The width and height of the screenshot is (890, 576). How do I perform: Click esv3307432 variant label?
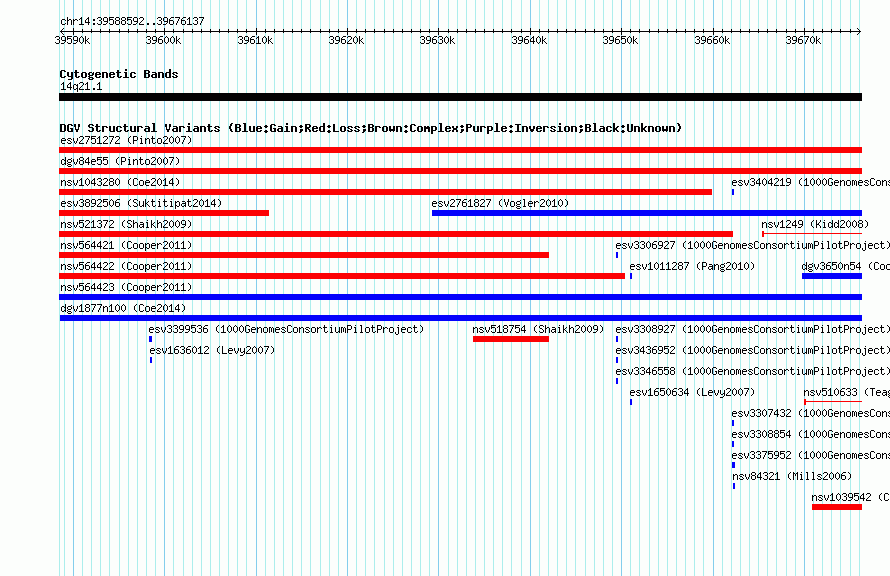point(810,413)
